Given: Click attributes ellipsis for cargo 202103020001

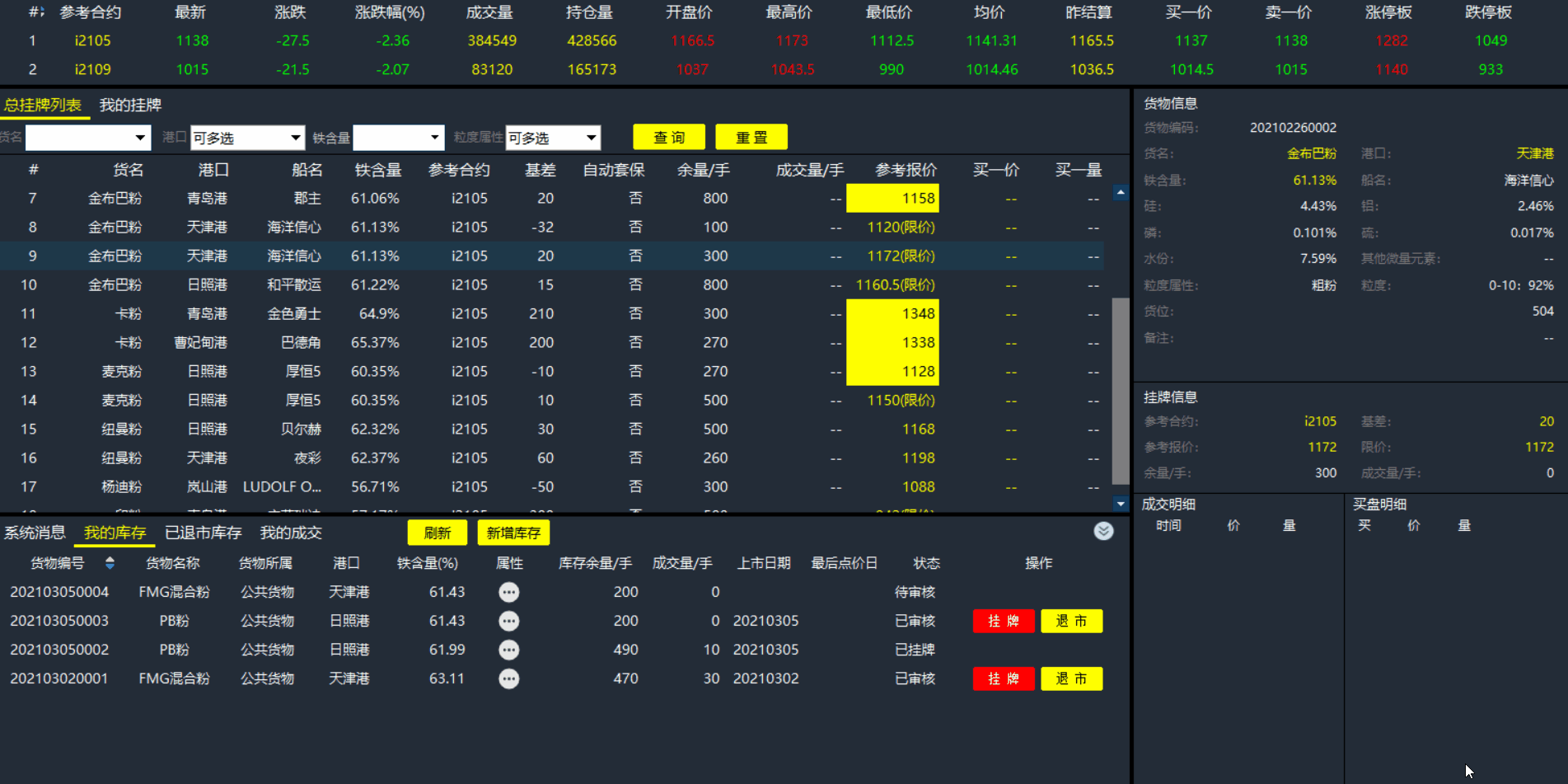Looking at the screenshot, I should tap(509, 678).
